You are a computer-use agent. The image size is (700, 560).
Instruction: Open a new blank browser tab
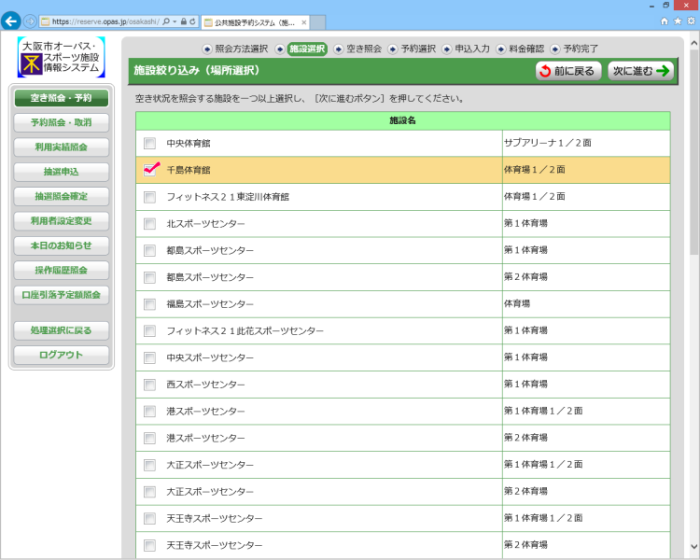pos(318,22)
